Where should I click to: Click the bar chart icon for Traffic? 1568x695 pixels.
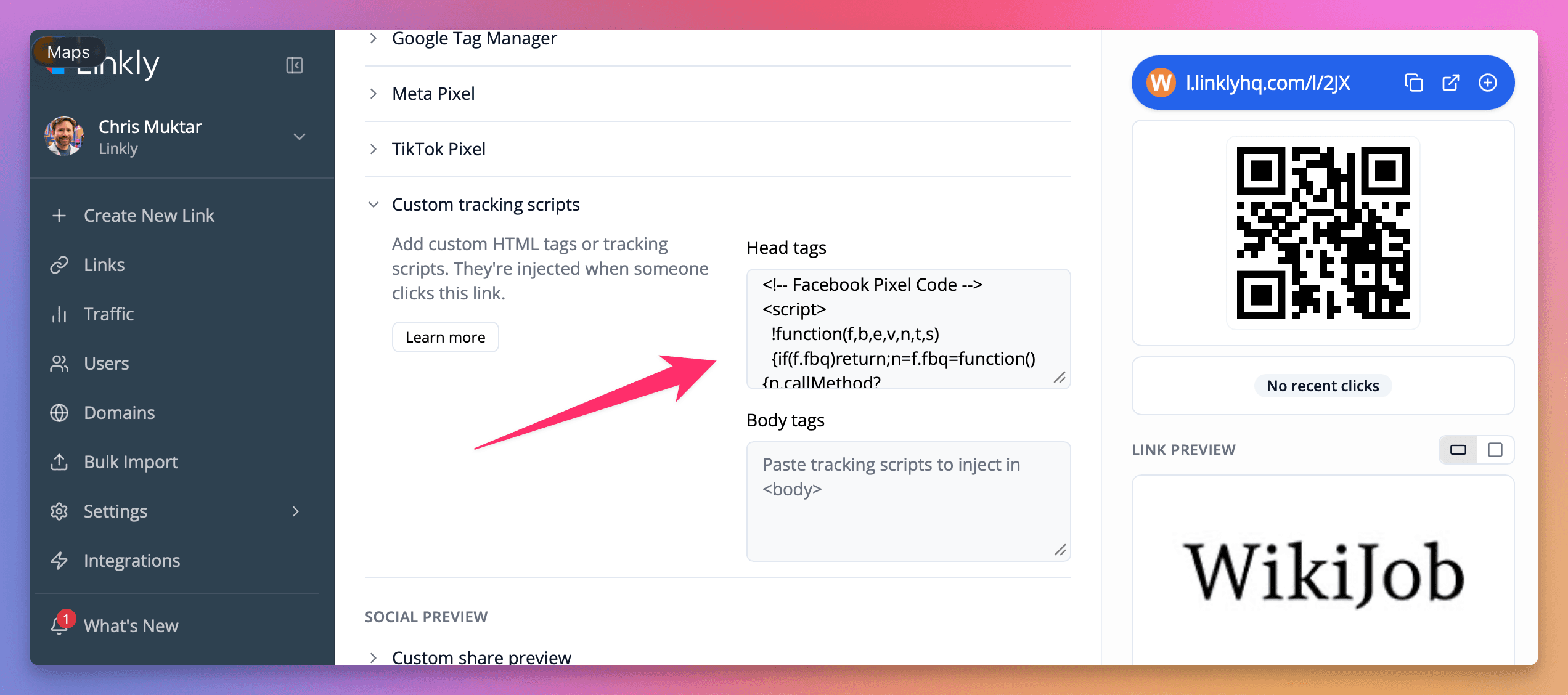[59, 314]
